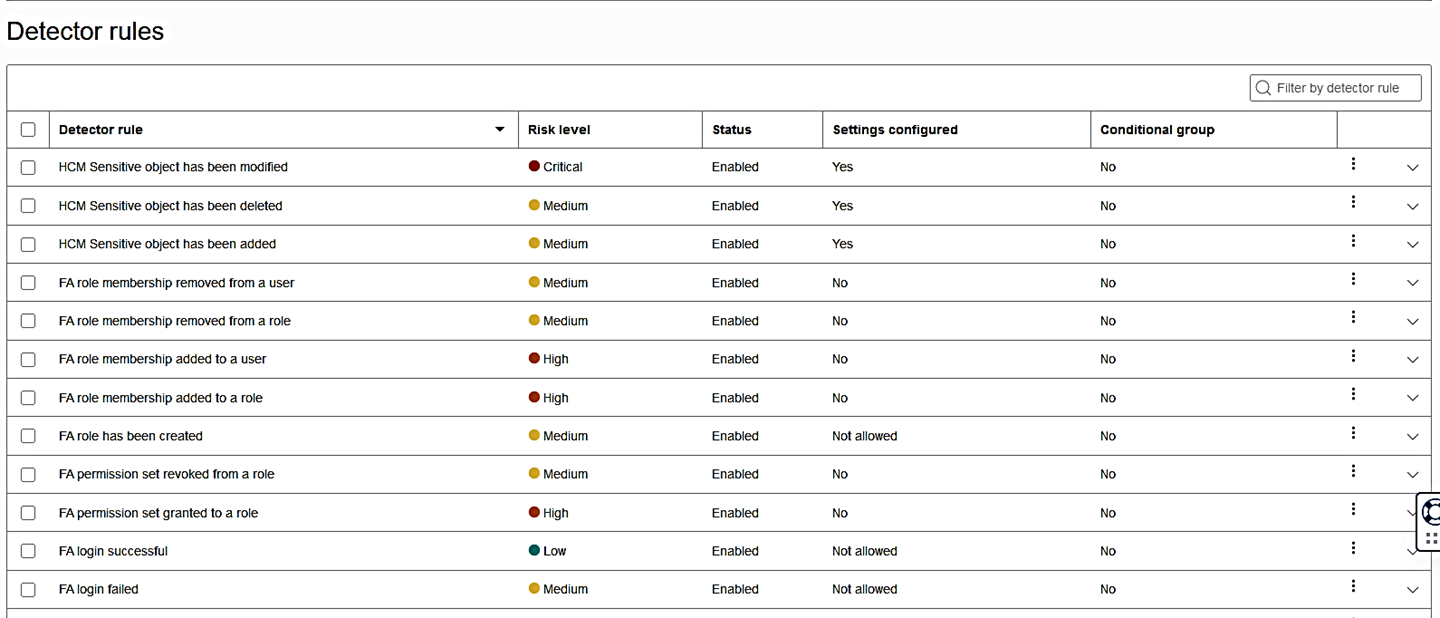The height and width of the screenshot is (618, 1440).
Task: Click the Settings configured column header
Action: [x=895, y=130]
